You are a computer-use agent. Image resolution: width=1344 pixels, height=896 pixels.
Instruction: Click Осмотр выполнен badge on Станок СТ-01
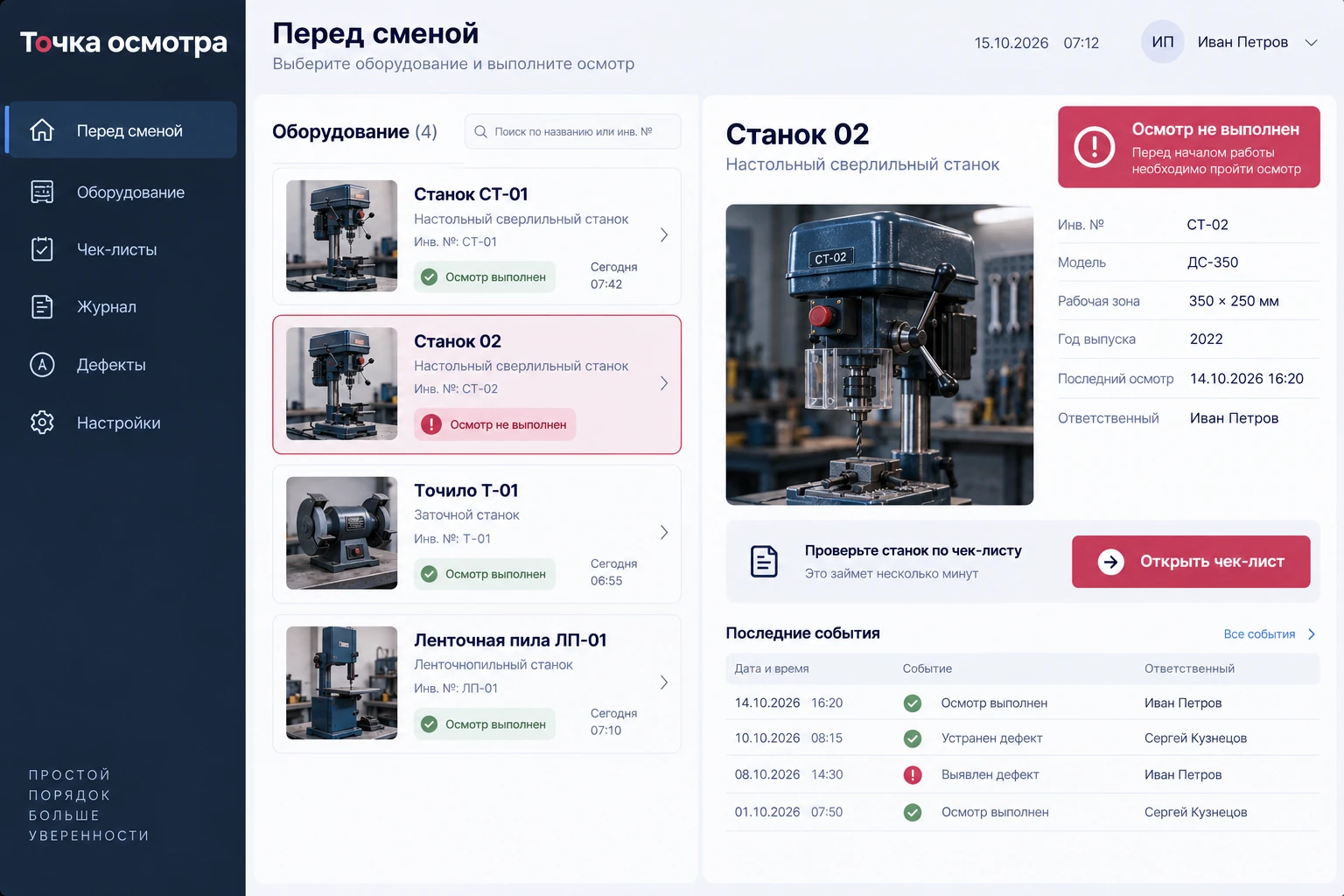tap(485, 276)
